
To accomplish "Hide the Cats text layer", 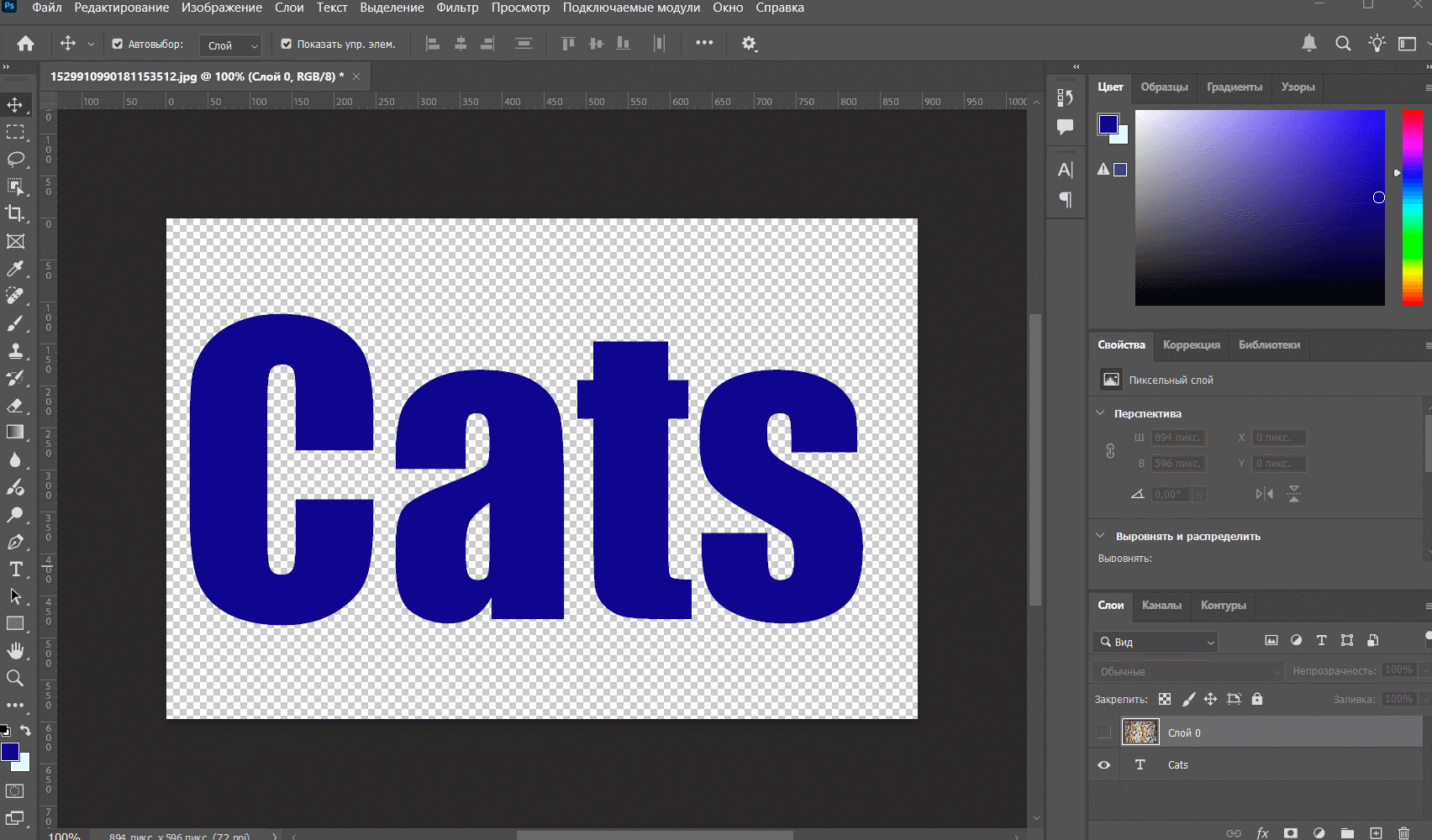I will click(1103, 765).
